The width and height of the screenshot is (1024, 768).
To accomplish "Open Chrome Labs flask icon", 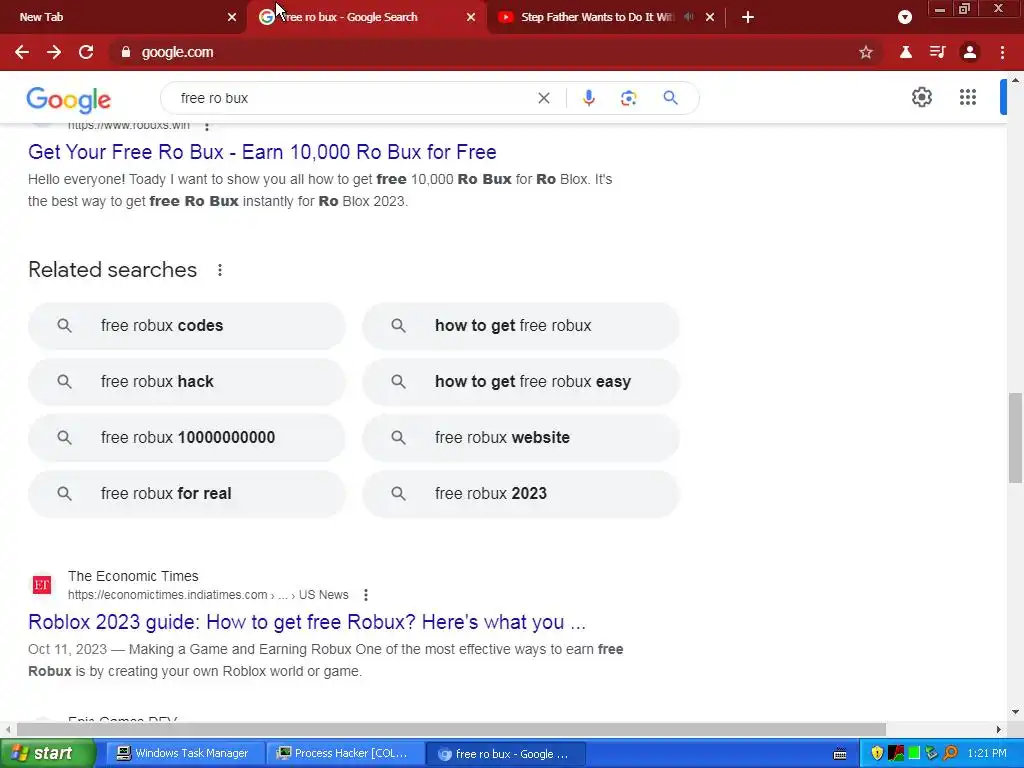I will [x=906, y=52].
